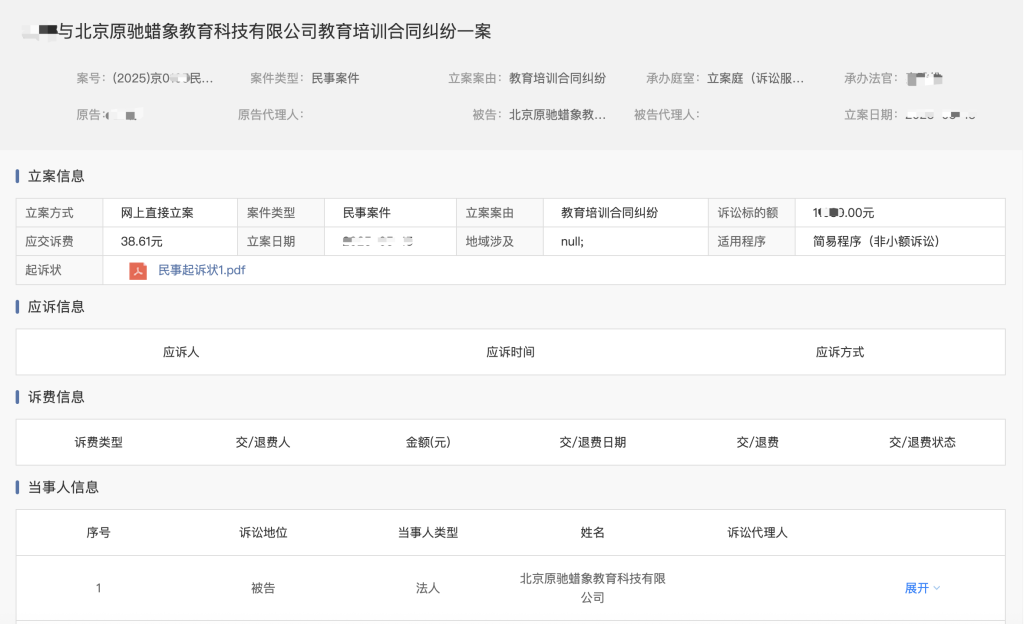Click the 立案方式 label cell
1024x624 pixels.
click(x=59, y=213)
